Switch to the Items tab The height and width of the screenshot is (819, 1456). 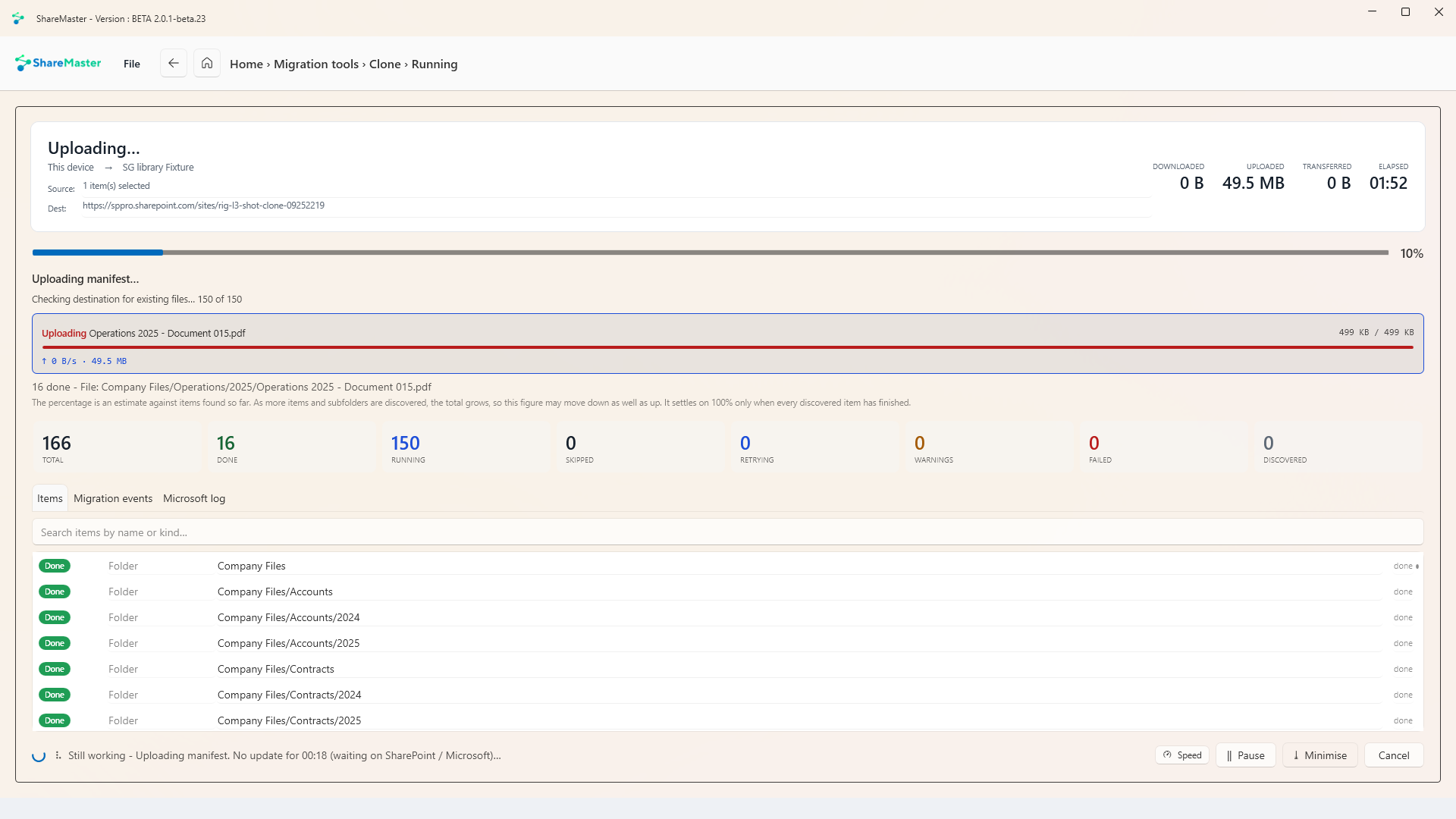(50, 498)
